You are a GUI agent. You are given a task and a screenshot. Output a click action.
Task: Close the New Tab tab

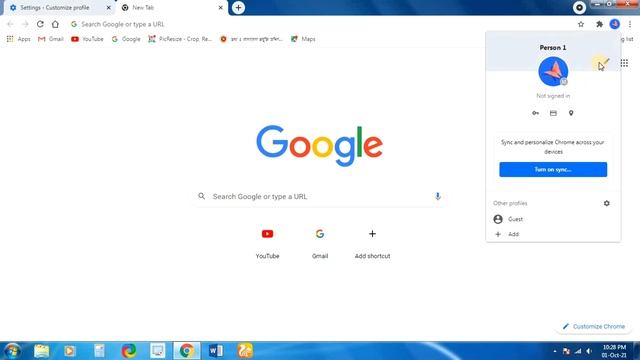(220, 8)
